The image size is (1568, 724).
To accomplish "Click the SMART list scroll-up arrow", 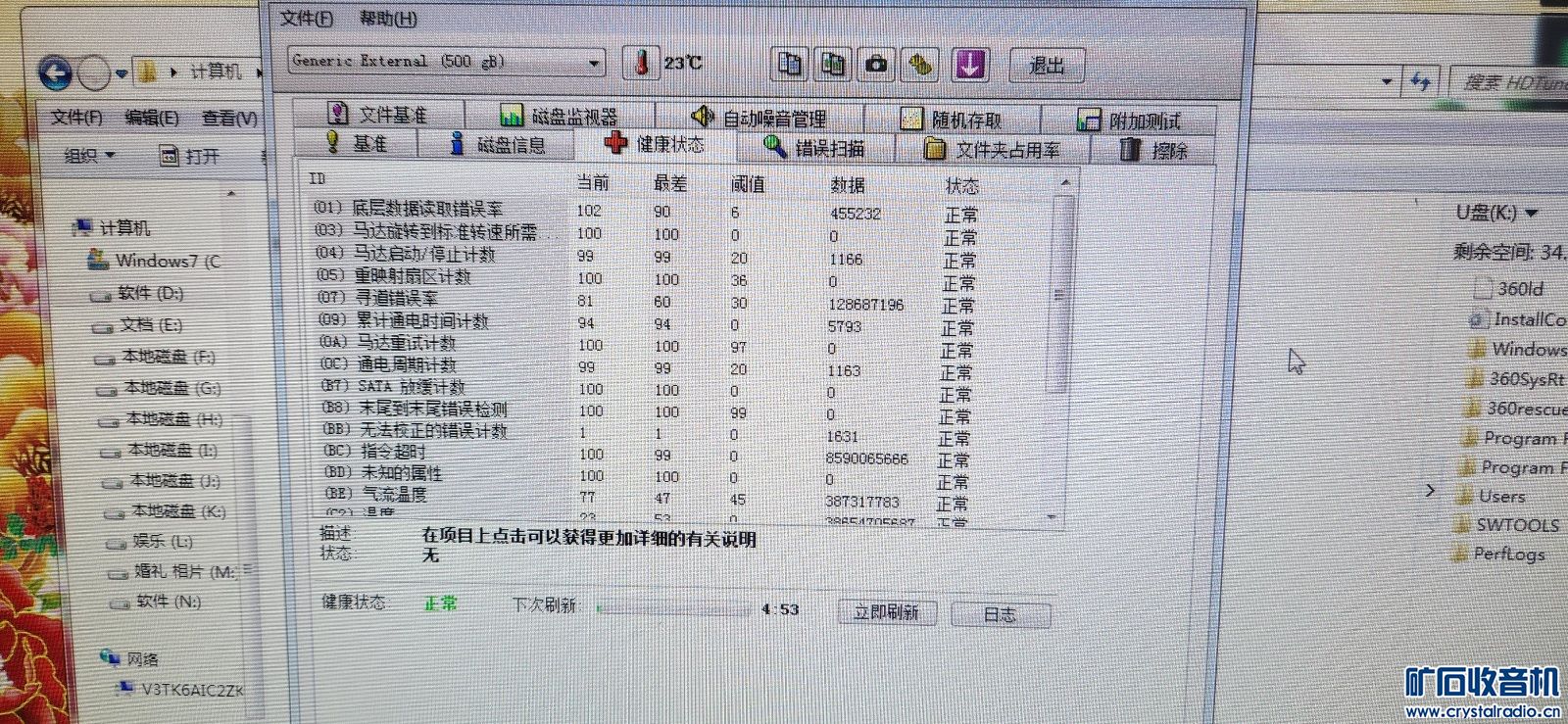I will (1064, 183).
